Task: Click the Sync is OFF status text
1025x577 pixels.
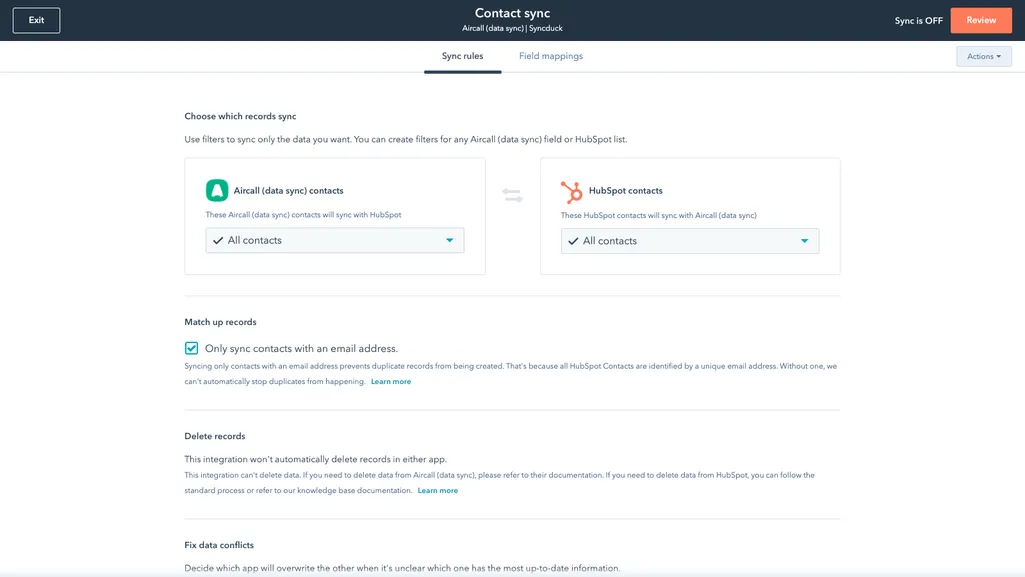Action: point(917,20)
